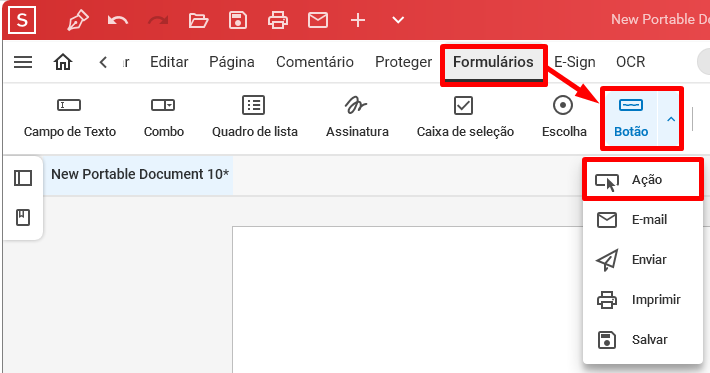Choose Ação from the Botão menu
The image size is (710, 373).
click(x=643, y=180)
